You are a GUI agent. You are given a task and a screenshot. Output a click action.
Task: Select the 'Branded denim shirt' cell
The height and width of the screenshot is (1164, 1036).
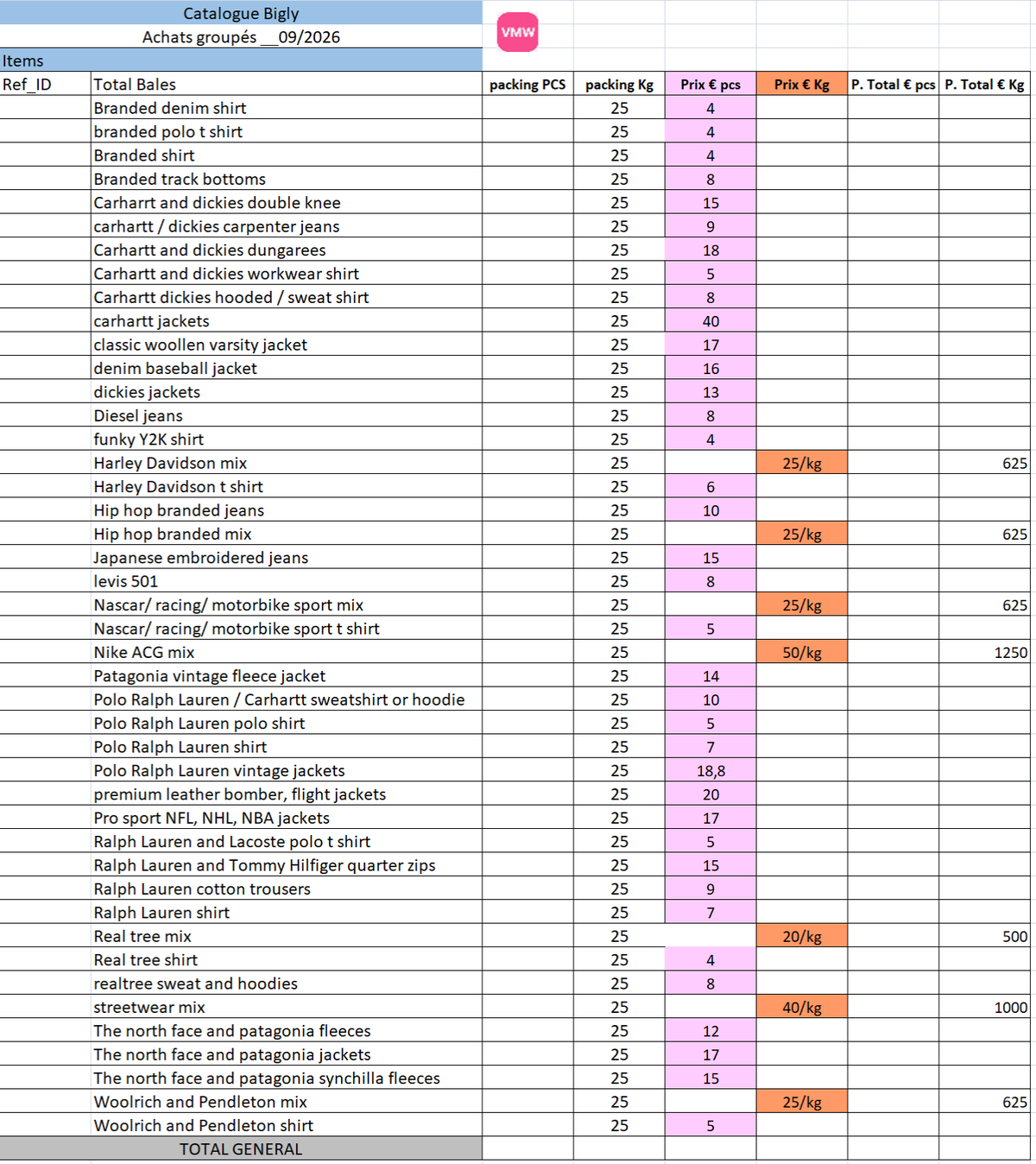click(x=287, y=108)
